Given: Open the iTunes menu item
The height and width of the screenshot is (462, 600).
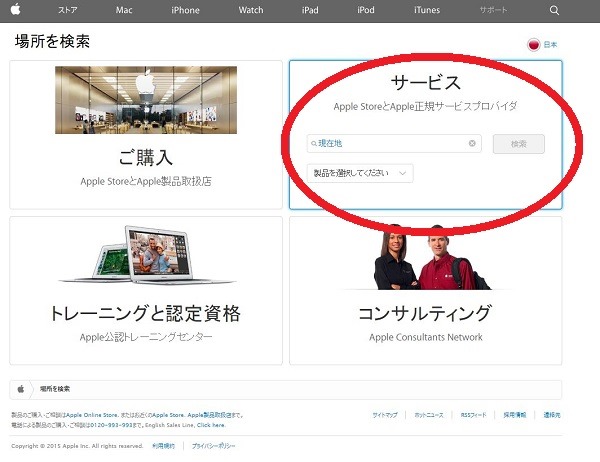Looking at the screenshot, I should (427, 10).
